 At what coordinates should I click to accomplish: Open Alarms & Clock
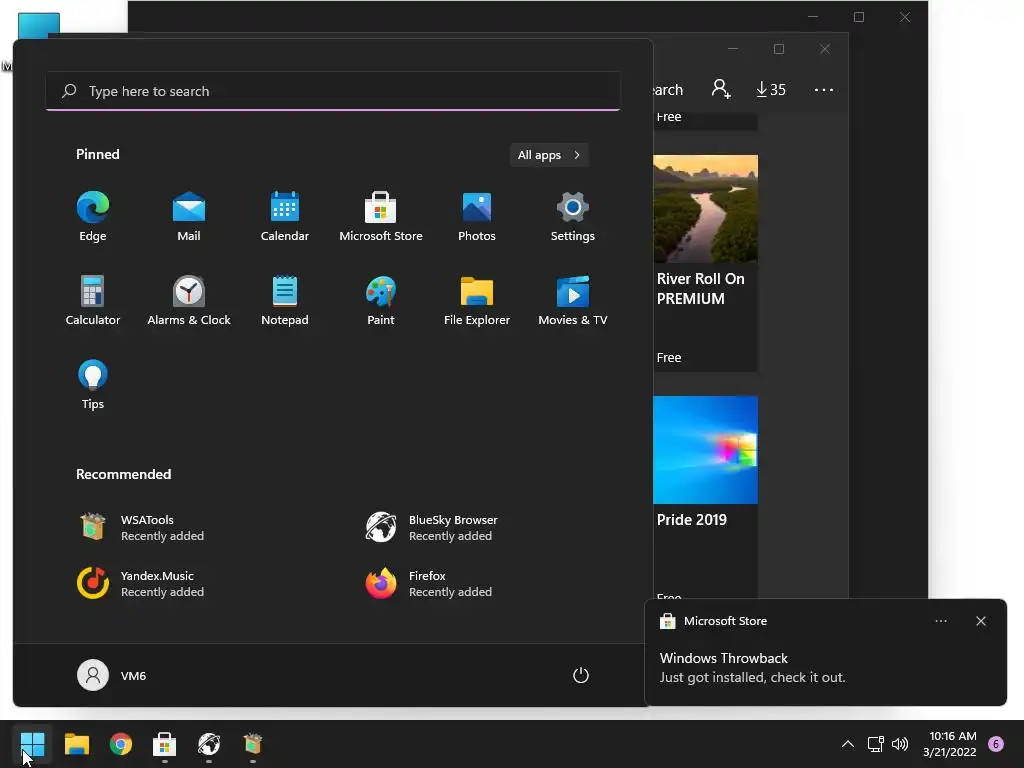[189, 300]
